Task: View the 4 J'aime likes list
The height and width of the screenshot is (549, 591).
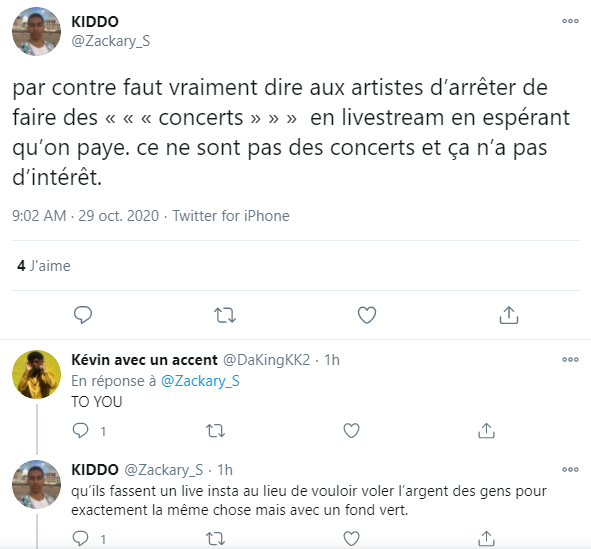Action: click(44, 266)
